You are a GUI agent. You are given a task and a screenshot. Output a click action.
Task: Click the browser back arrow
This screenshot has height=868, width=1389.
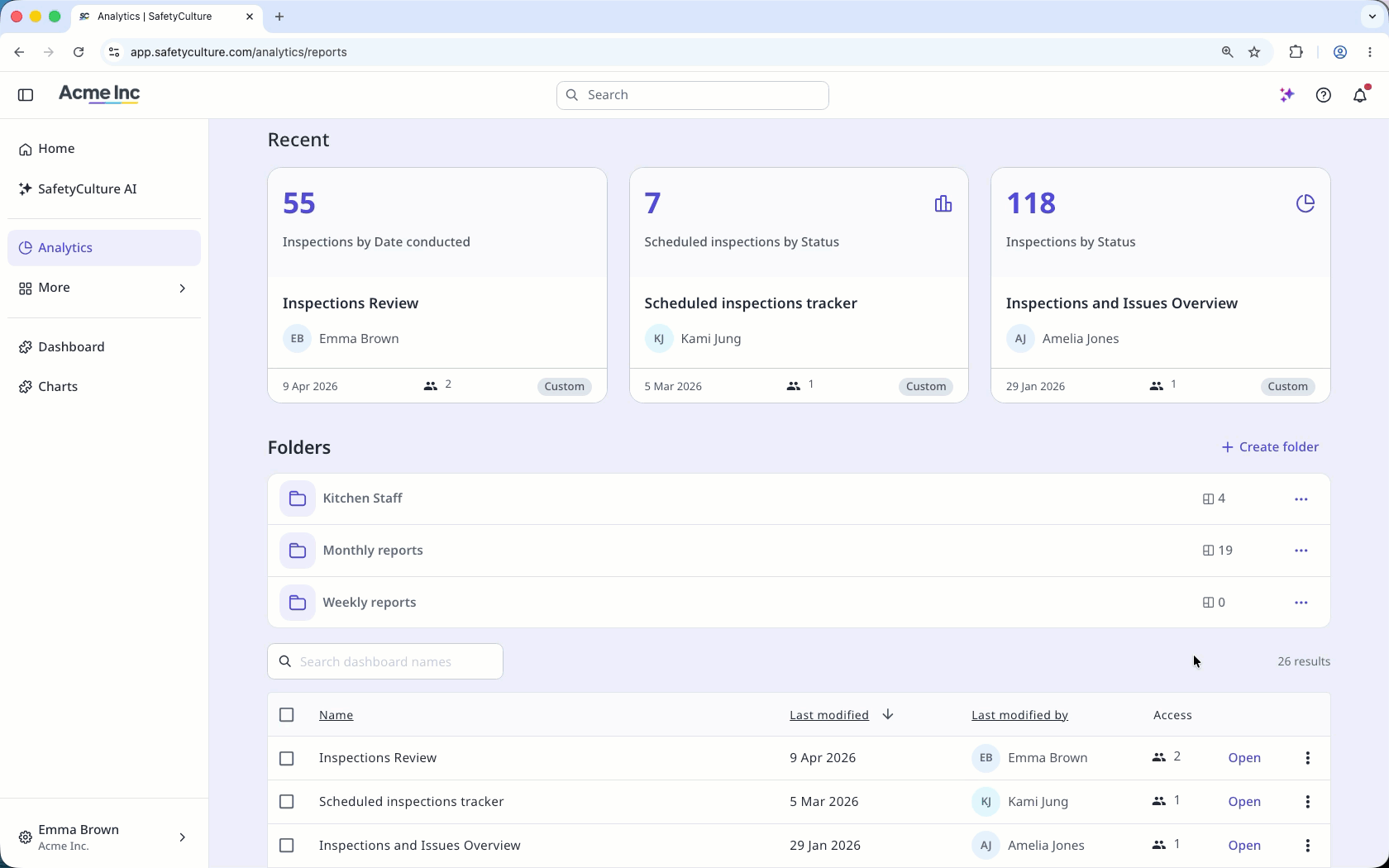[19, 52]
